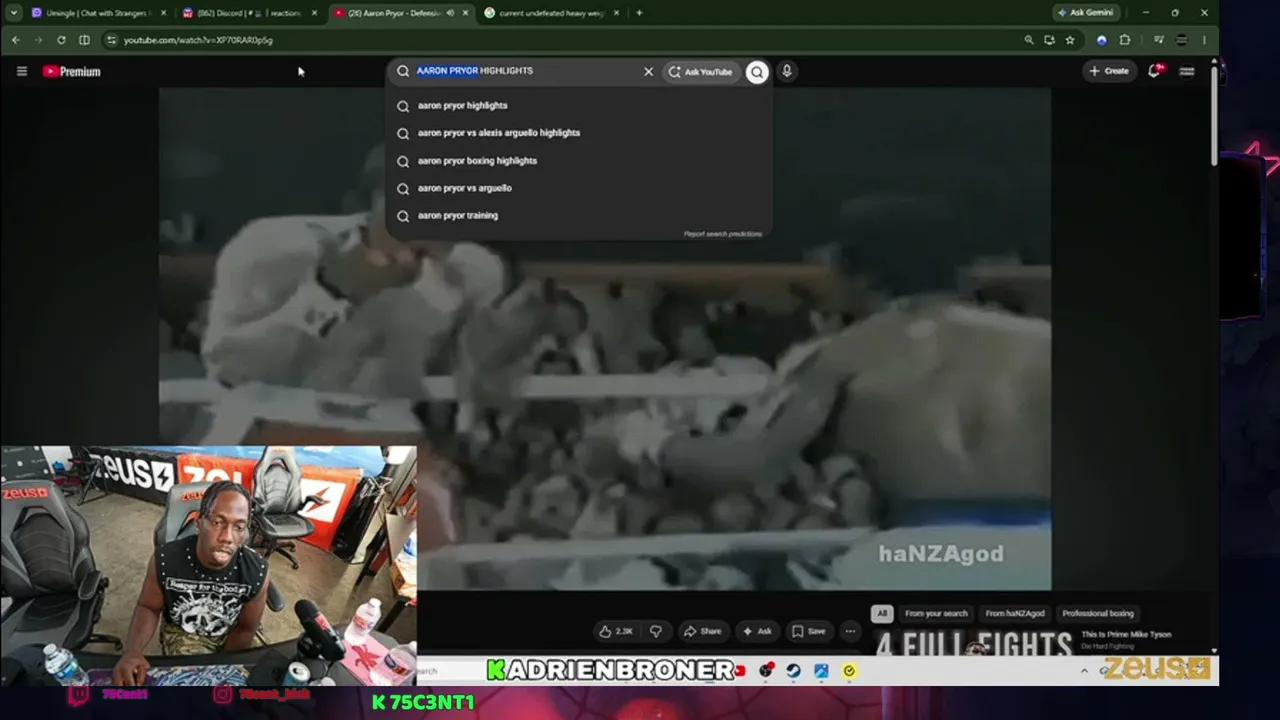Open the blue photos taskbar app

[821, 671]
